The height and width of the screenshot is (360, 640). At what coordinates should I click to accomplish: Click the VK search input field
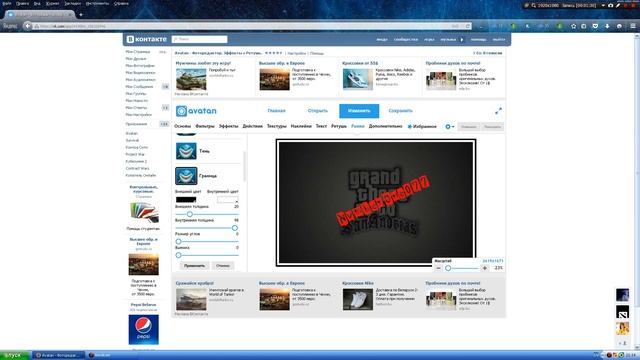[x=200, y=39]
